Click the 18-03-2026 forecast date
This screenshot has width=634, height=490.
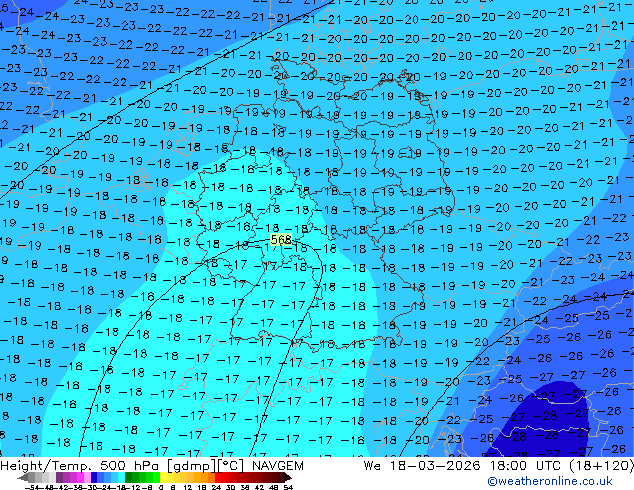pos(435,466)
